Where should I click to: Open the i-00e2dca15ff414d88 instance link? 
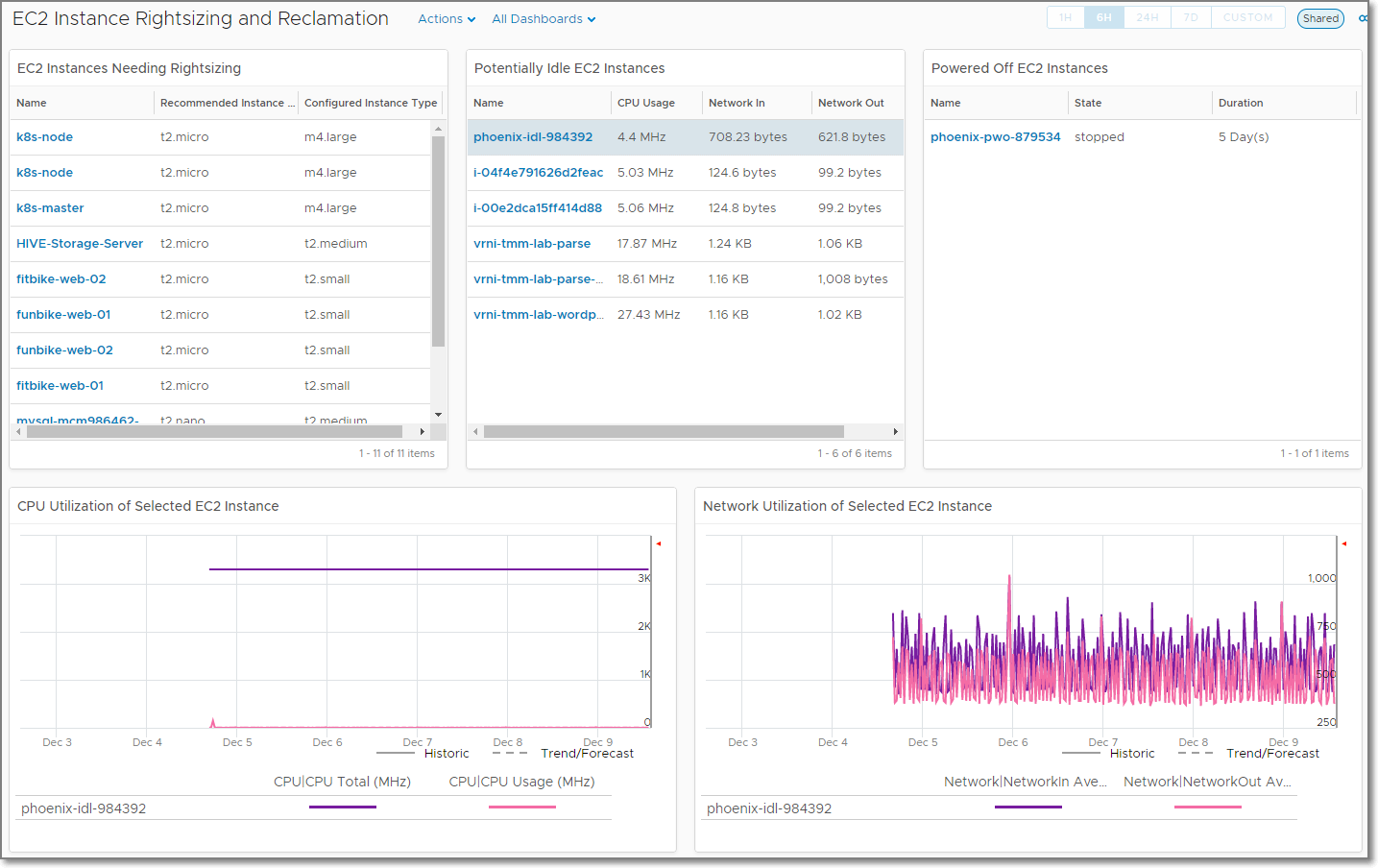tap(538, 208)
